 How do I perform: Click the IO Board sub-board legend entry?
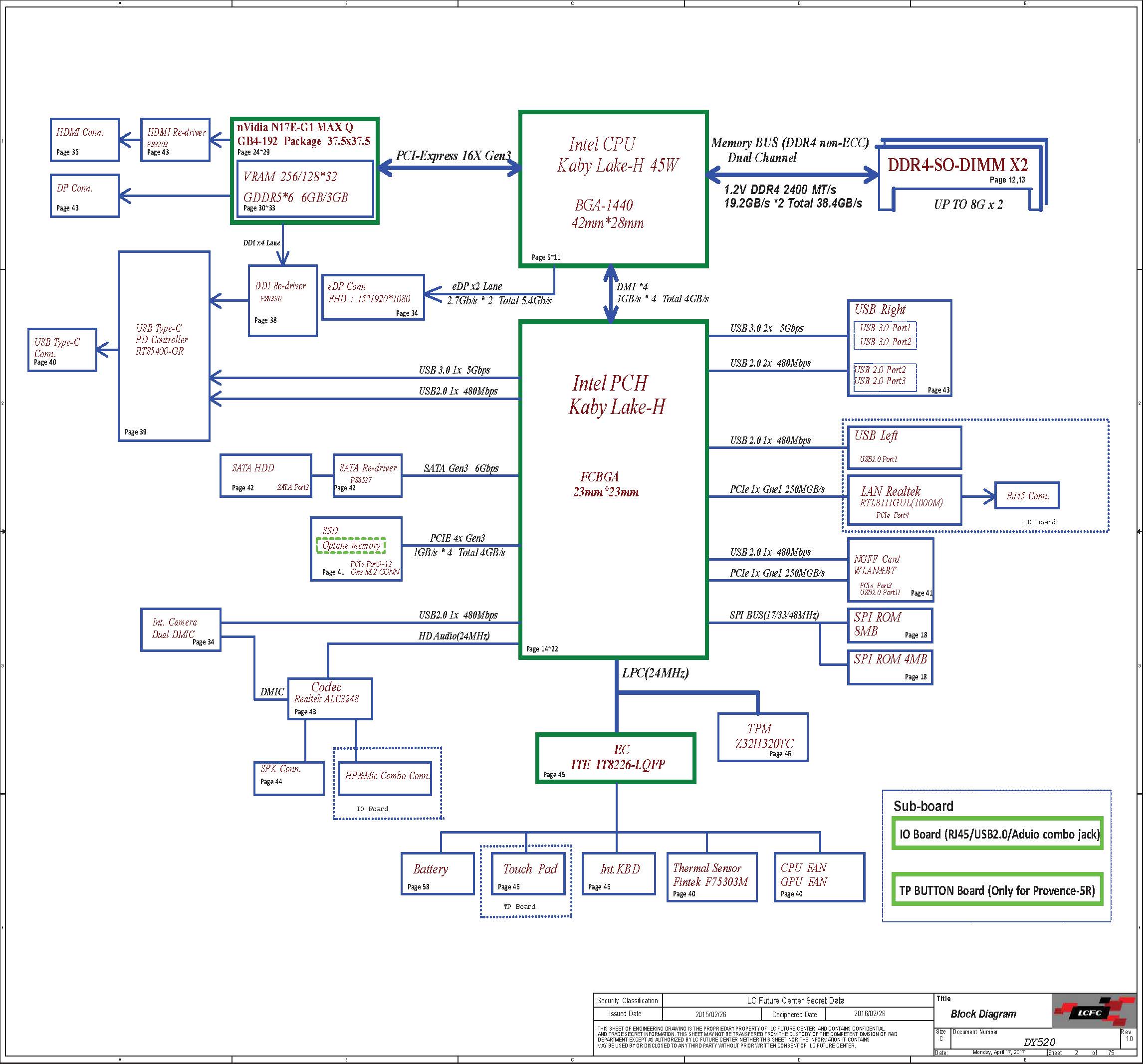(x=997, y=834)
